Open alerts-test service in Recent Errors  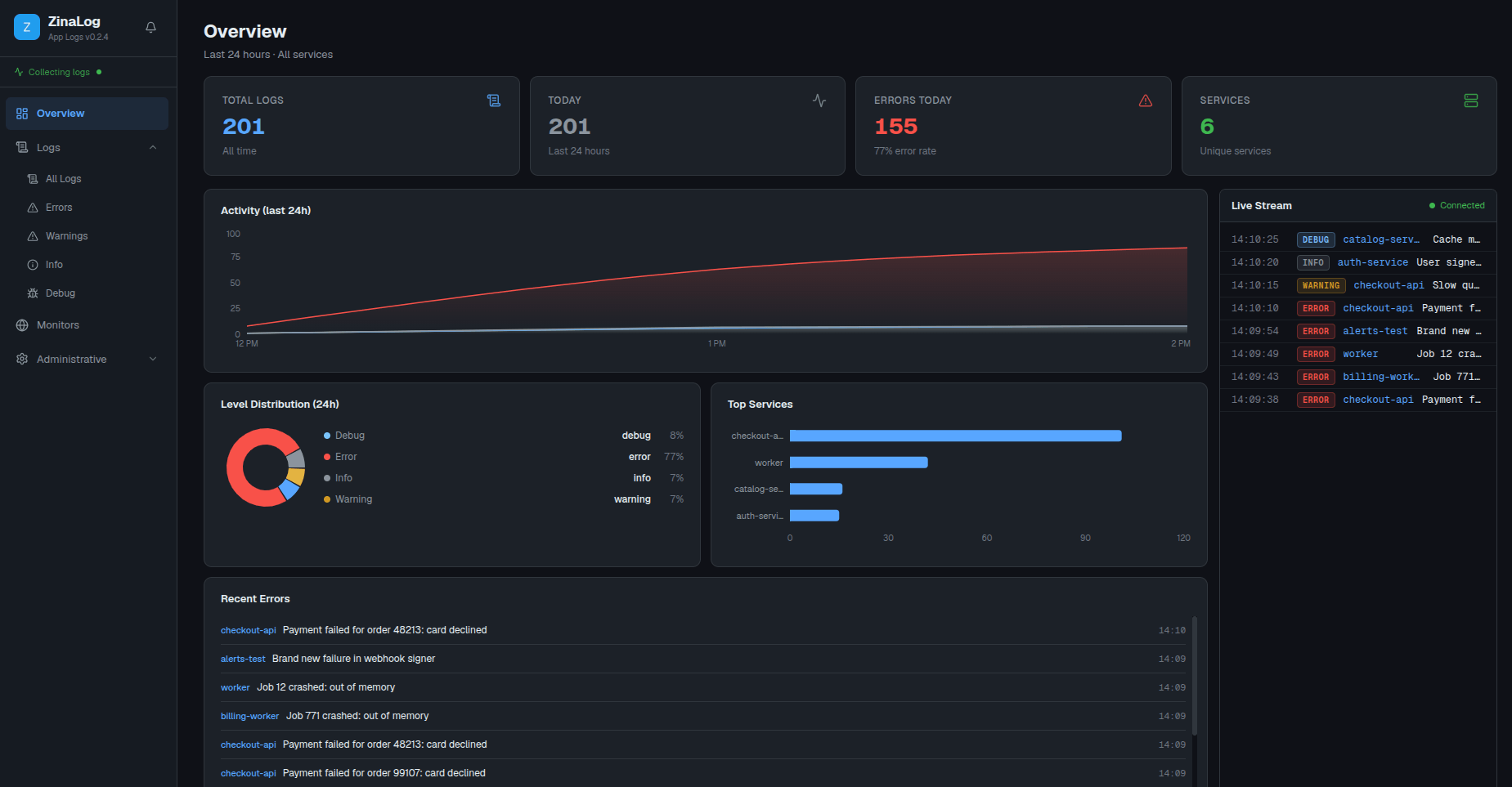(x=243, y=659)
